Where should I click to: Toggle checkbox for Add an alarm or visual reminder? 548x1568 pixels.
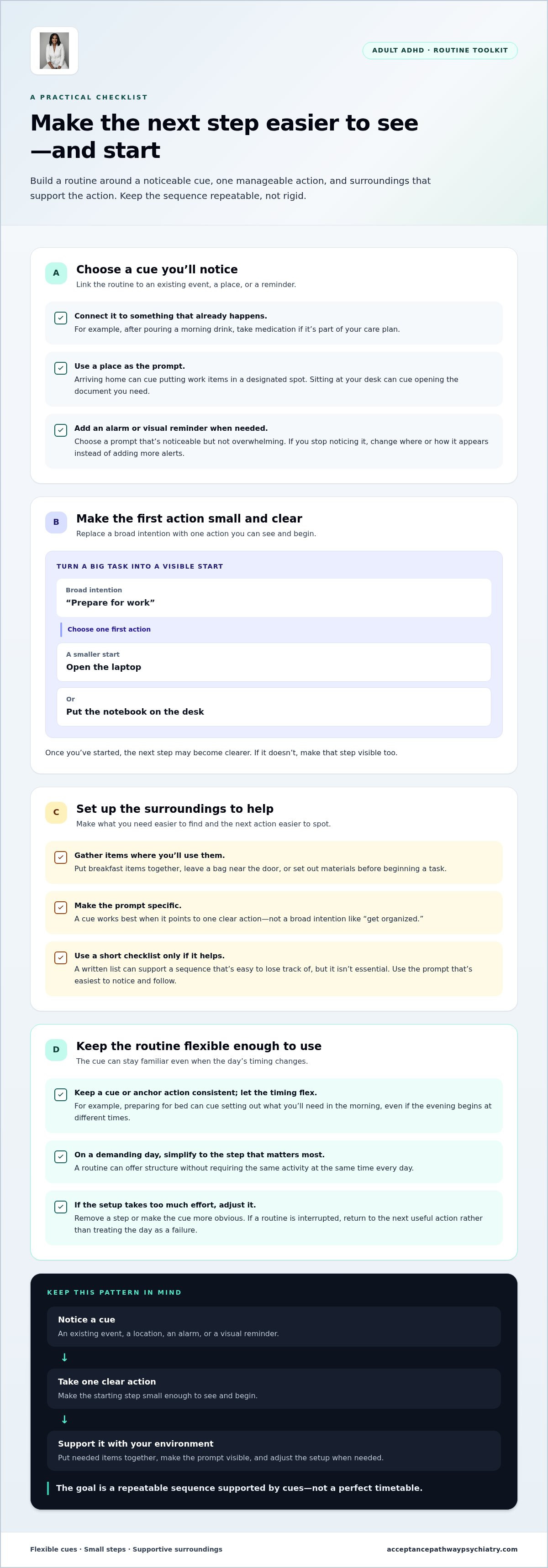[x=61, y=430]
